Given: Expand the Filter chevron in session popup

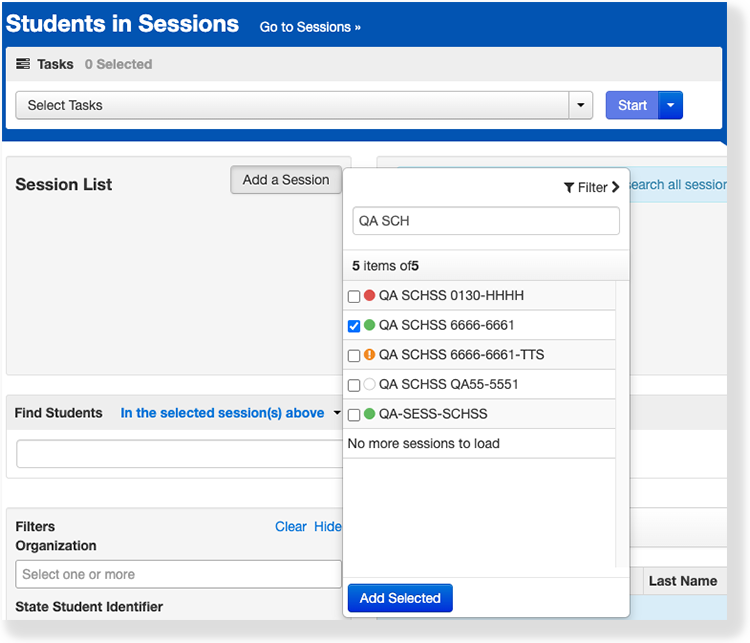Looking at the screenshot, I should click(615, 188).
